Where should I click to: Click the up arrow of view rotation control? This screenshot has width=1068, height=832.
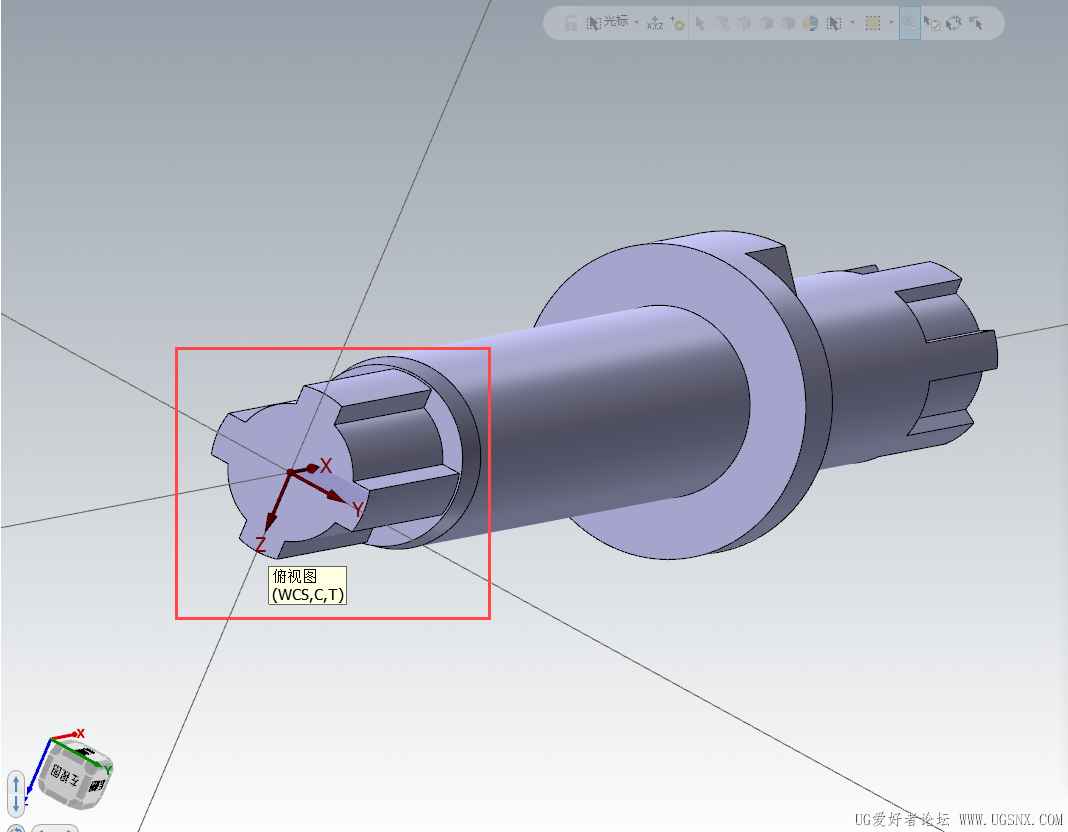pos(16,782)
